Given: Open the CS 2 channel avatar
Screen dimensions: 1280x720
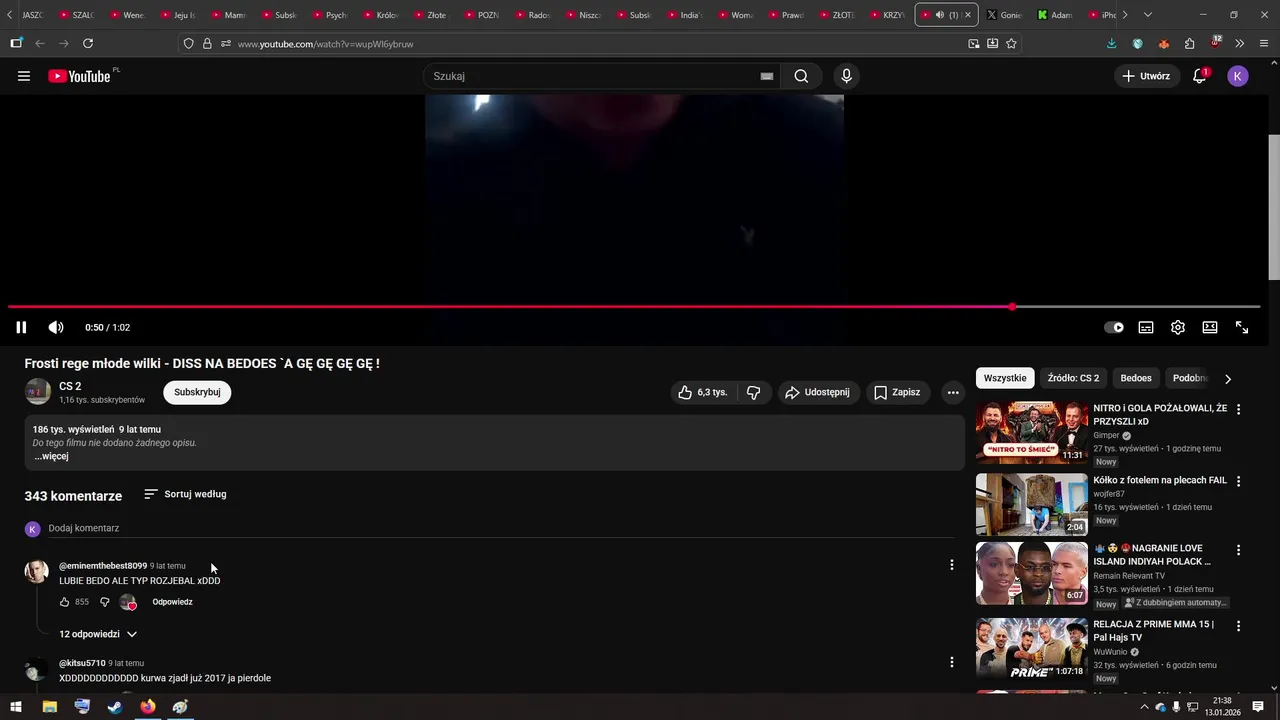Looking at the screenshot, I should (x=38, y=392).
